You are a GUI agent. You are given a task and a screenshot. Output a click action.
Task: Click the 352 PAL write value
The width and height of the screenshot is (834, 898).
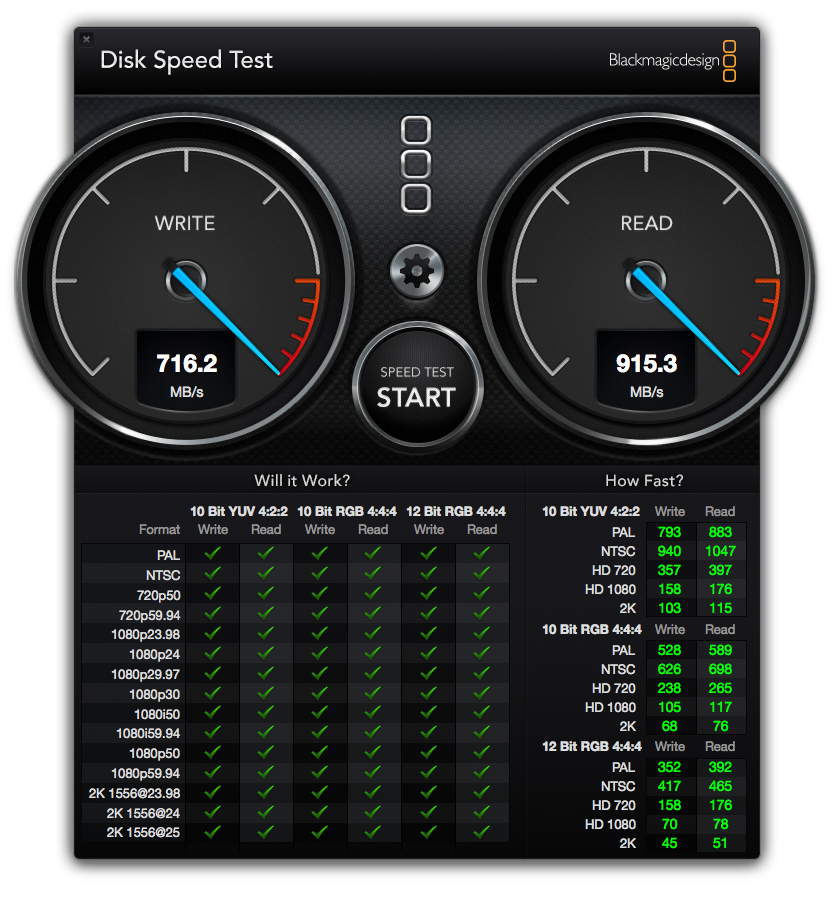pyautogui.click(x=670, y=767)
